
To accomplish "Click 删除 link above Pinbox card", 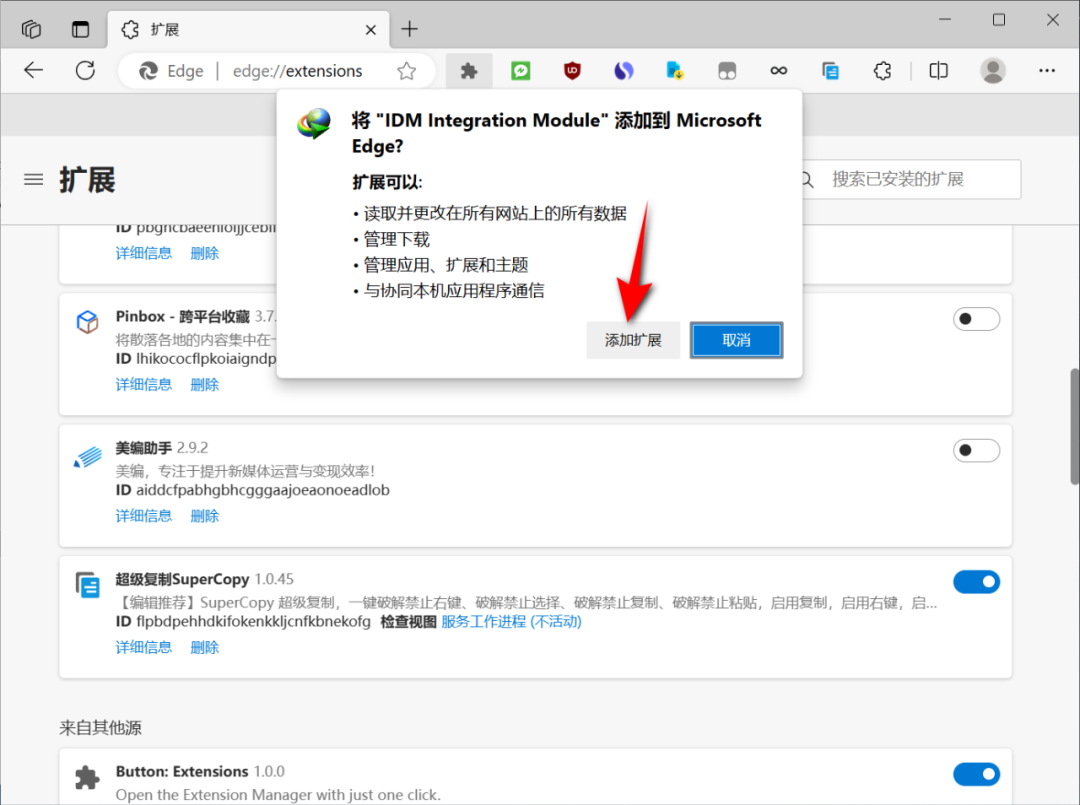I will [205, 253].
